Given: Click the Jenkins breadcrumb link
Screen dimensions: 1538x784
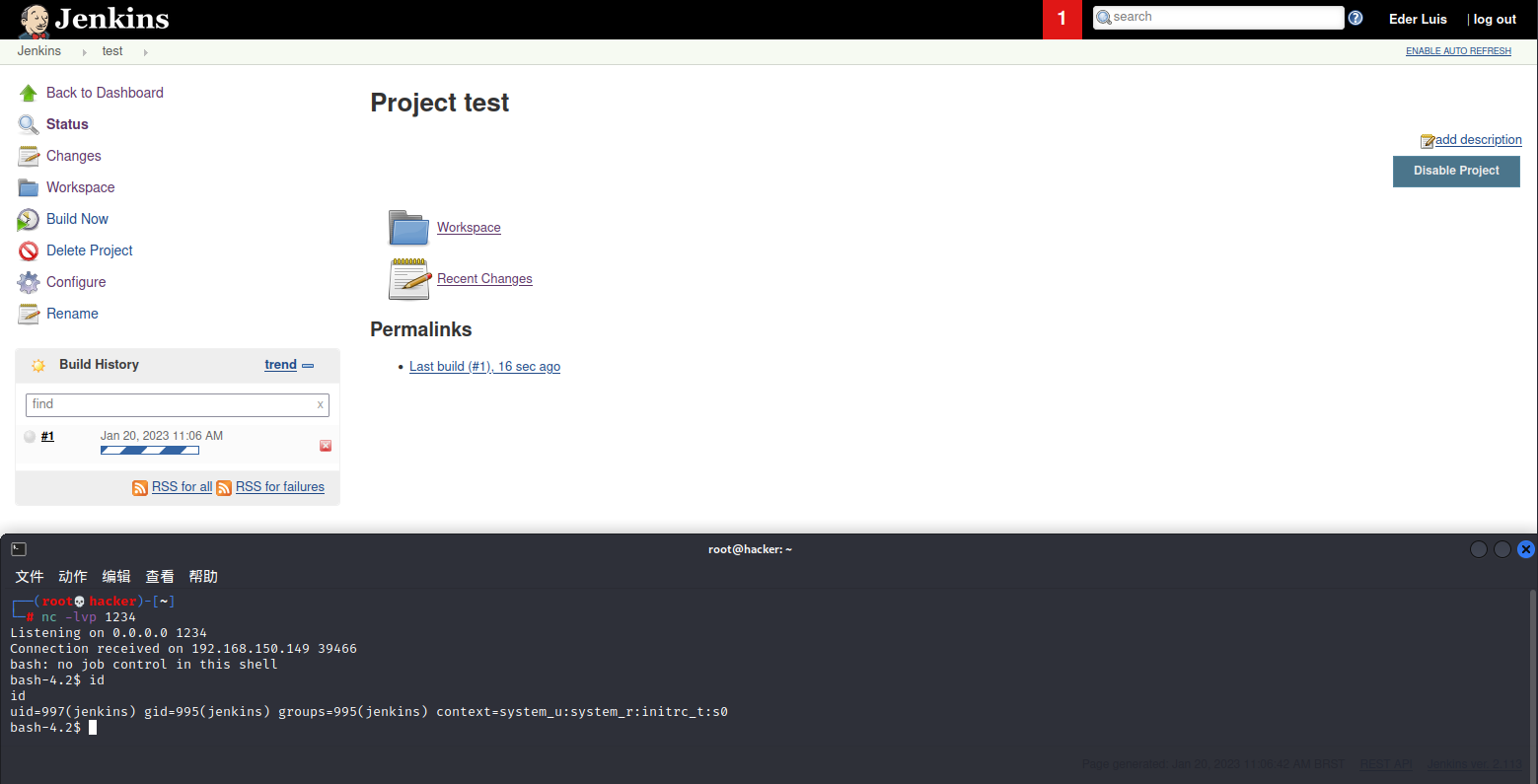Looking at the screenshot, I should (38, 51).
